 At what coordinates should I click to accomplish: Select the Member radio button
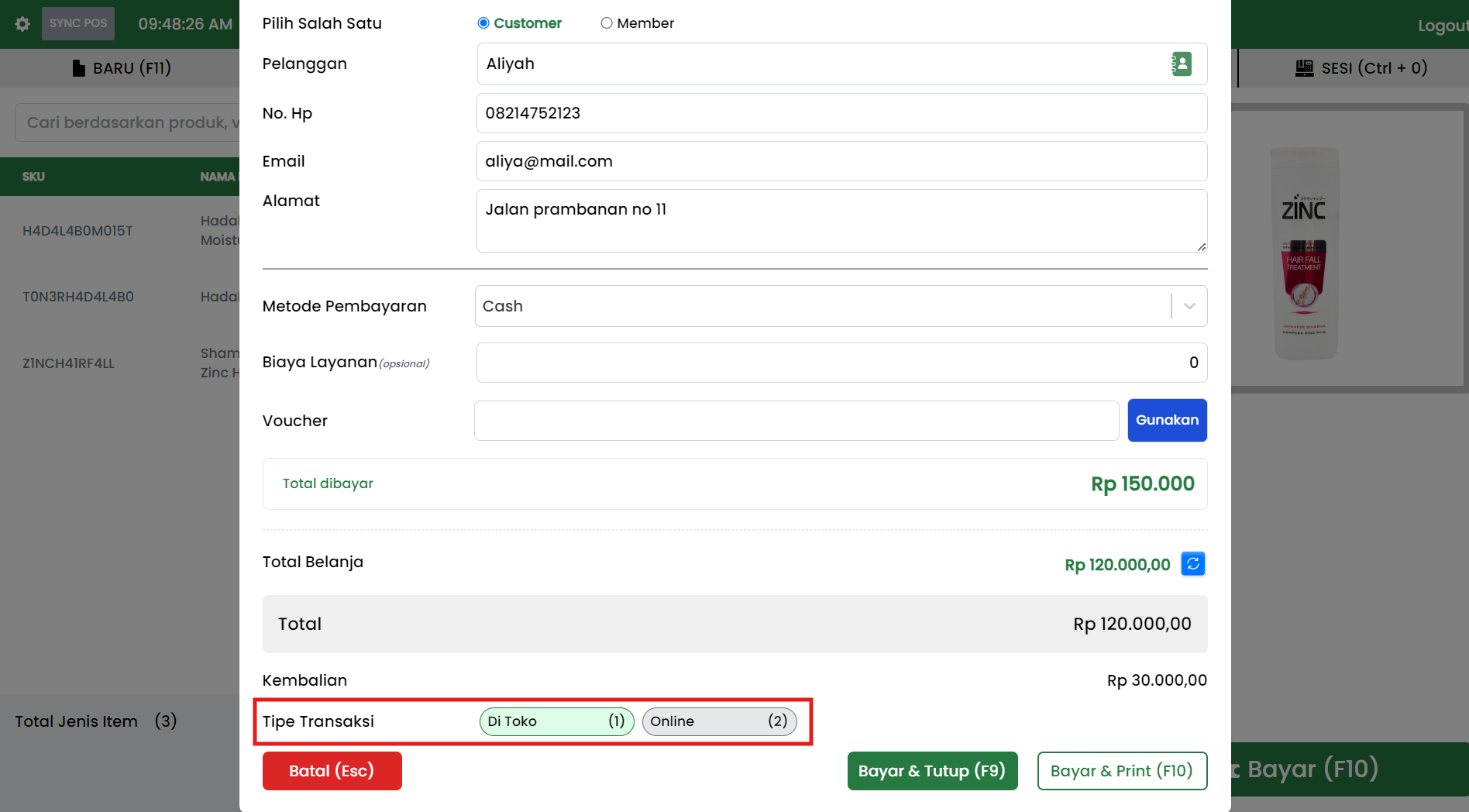click(x=607, y=23)
